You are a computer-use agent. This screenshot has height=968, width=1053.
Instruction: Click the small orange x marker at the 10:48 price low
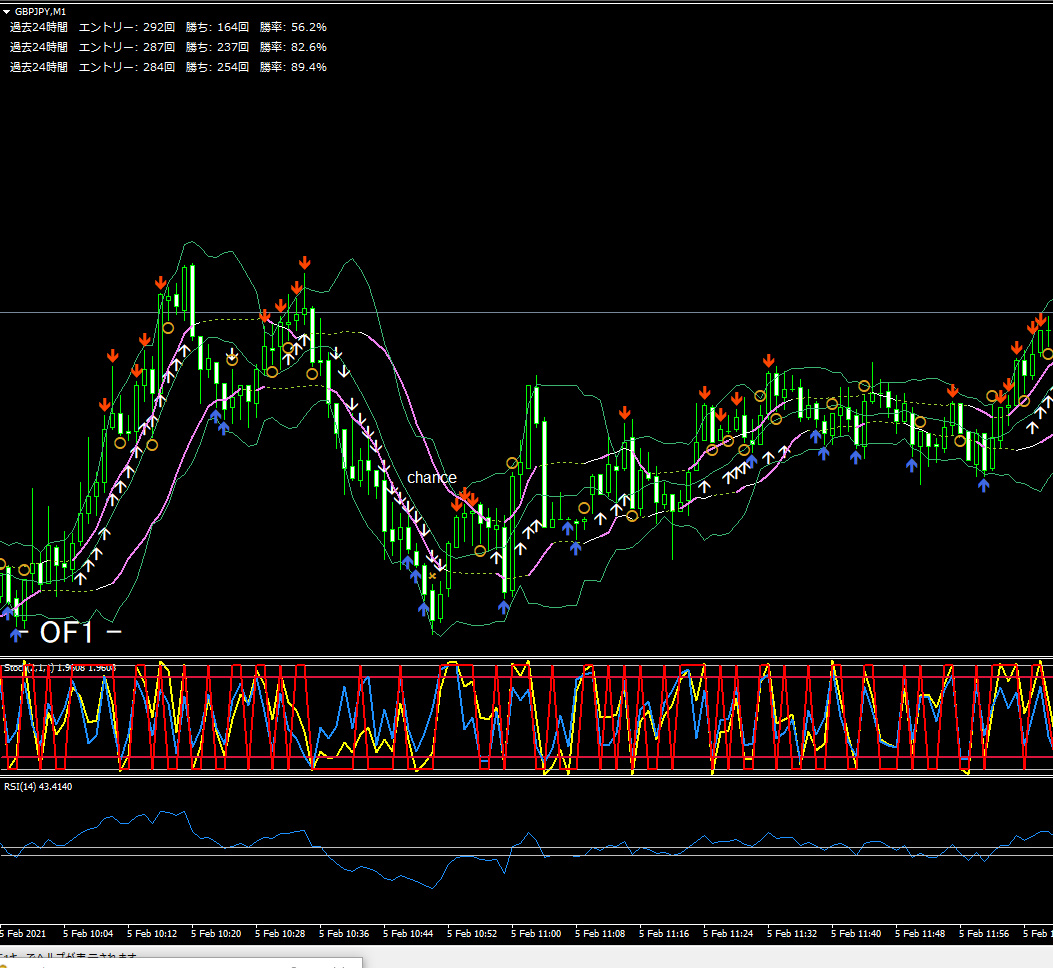(x=432, y=576)
